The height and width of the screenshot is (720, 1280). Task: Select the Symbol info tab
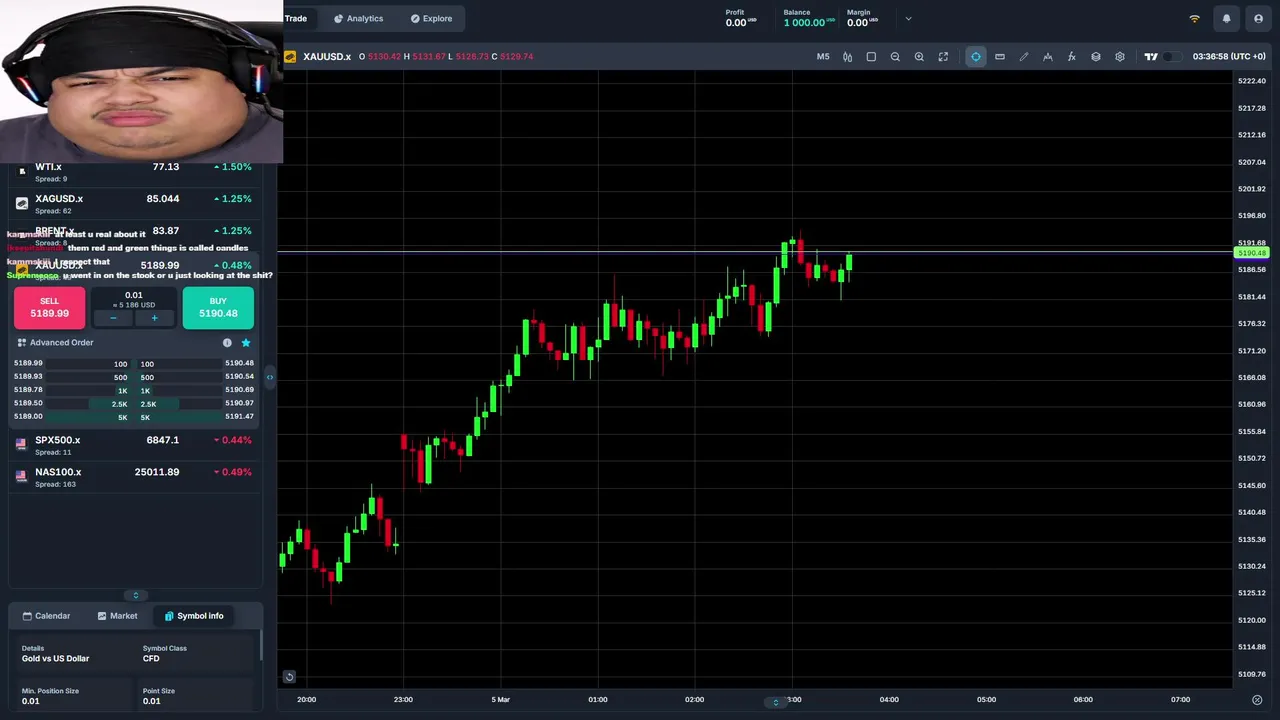point(194,616)
